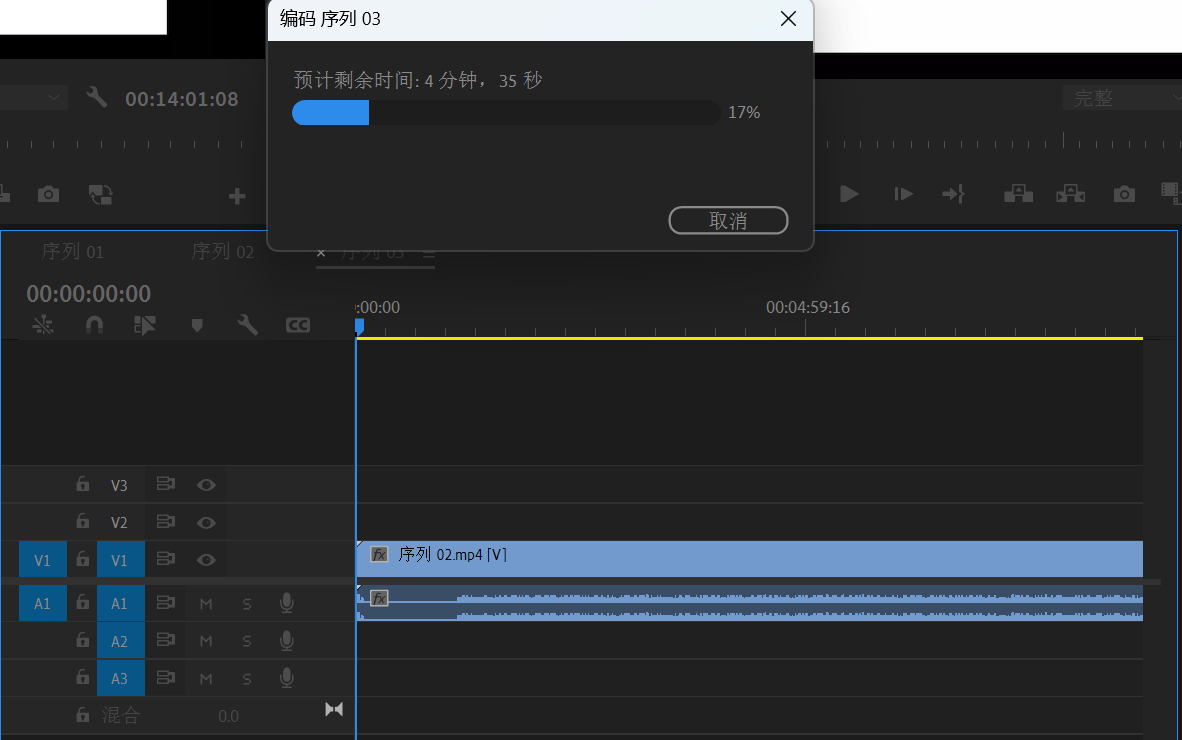The image size is (1182, 740).
Task: Toggle lock on track A2
Action: tap(83, 640)
